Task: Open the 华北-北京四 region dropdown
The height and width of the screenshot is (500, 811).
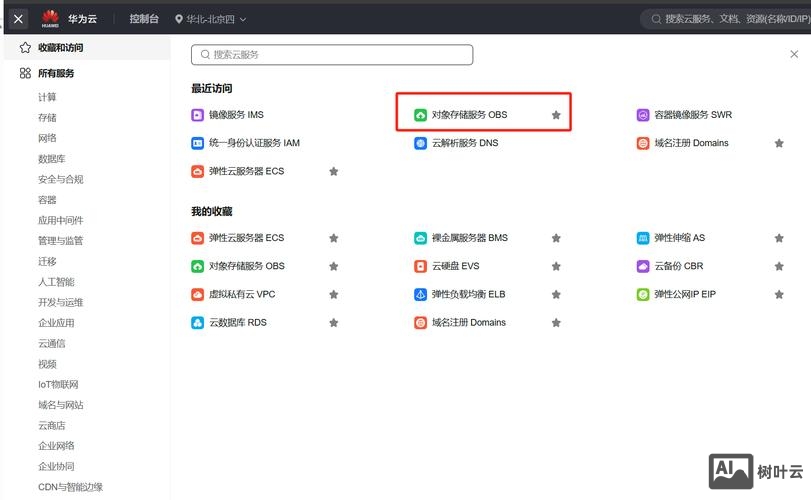Action: click(210, 19)
